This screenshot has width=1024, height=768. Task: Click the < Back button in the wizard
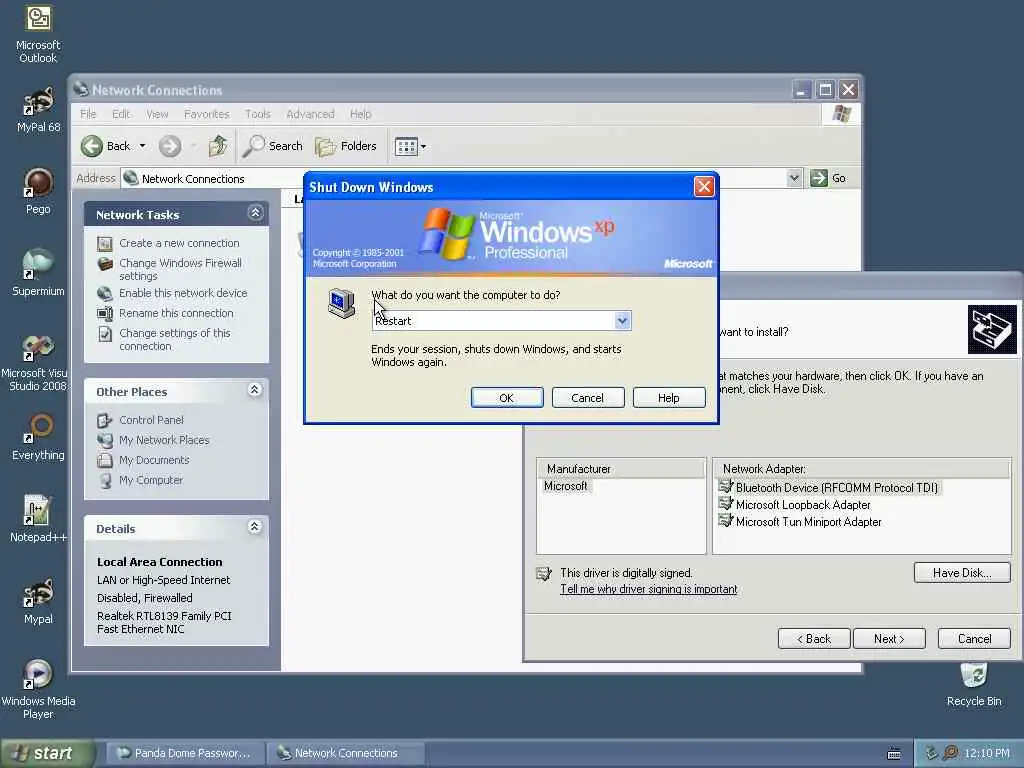click(x=814, y=639)
